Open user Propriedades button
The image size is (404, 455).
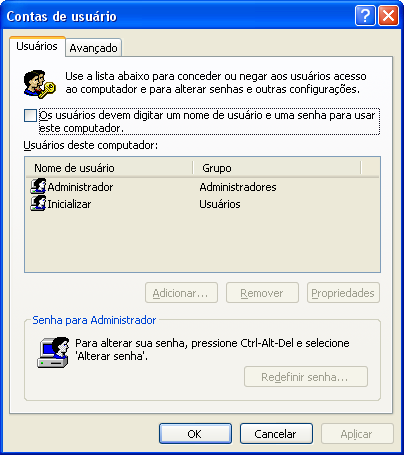point(343,293)
